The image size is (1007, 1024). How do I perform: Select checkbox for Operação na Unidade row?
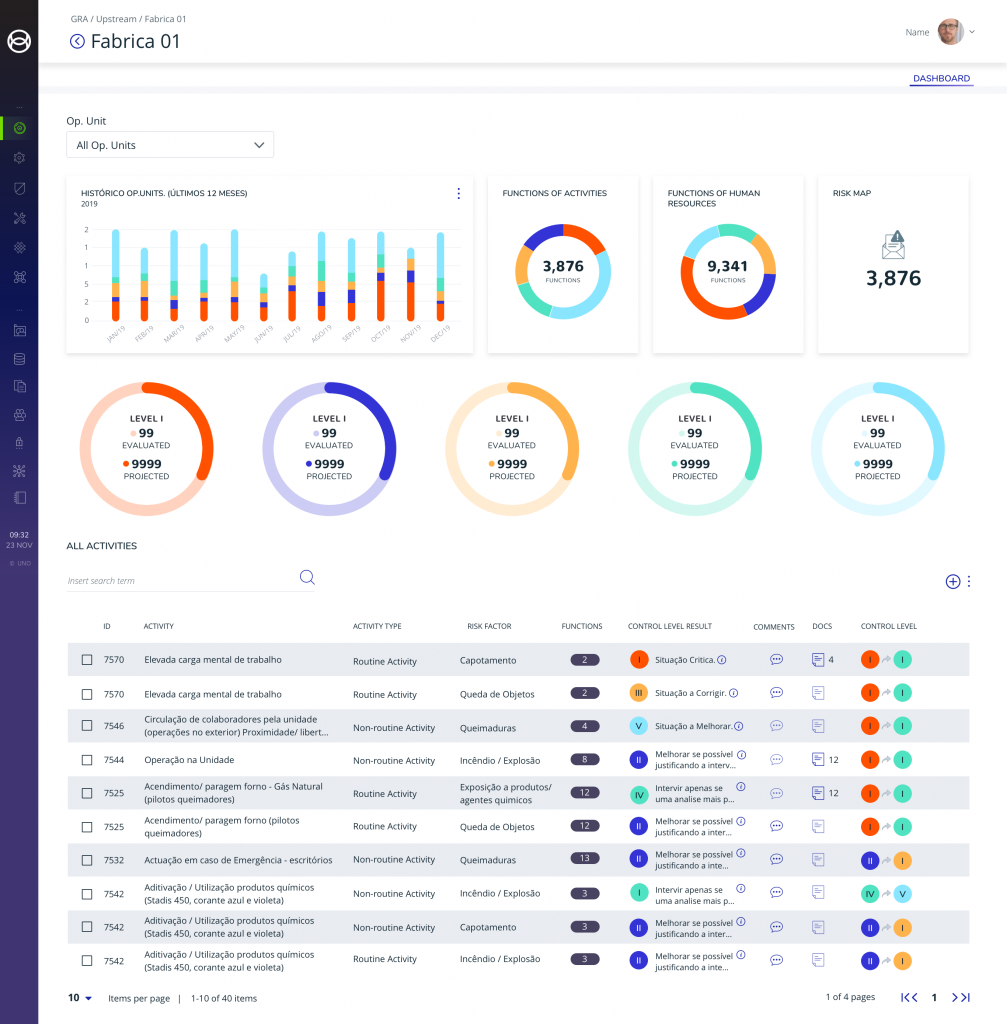87,760
